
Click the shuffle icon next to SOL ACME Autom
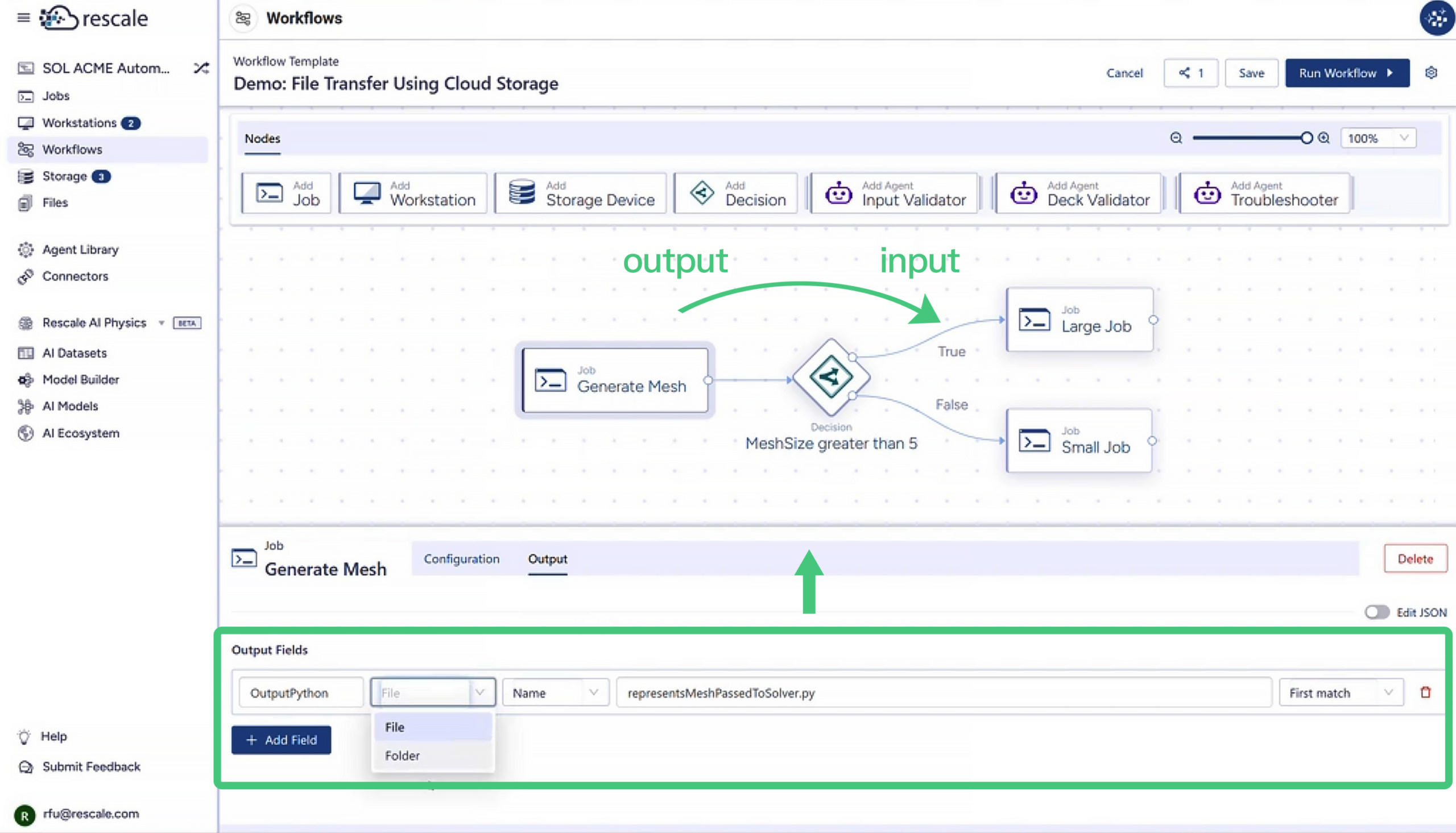(x=201, y=68)
